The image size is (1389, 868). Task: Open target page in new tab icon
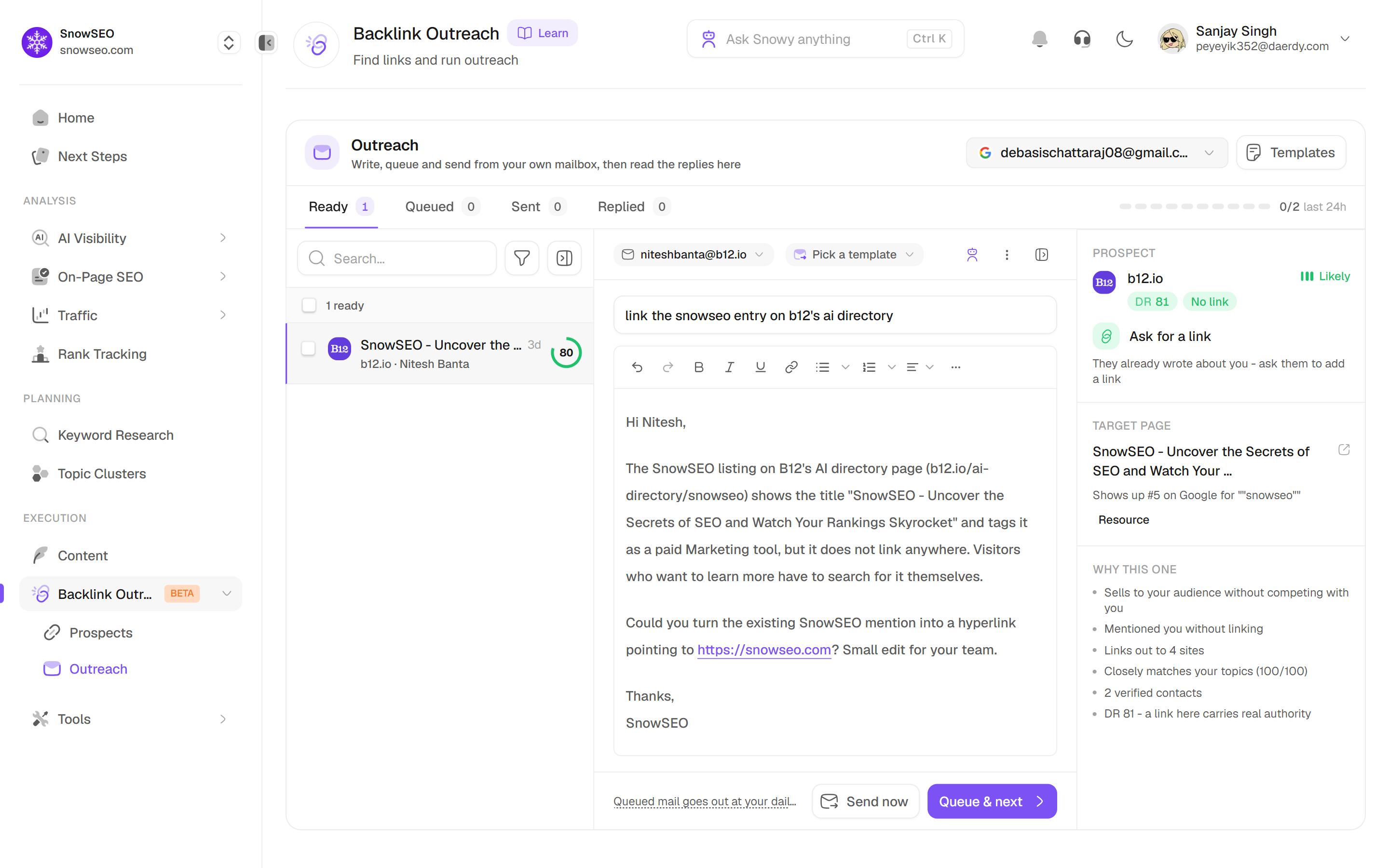point(1344,449)
